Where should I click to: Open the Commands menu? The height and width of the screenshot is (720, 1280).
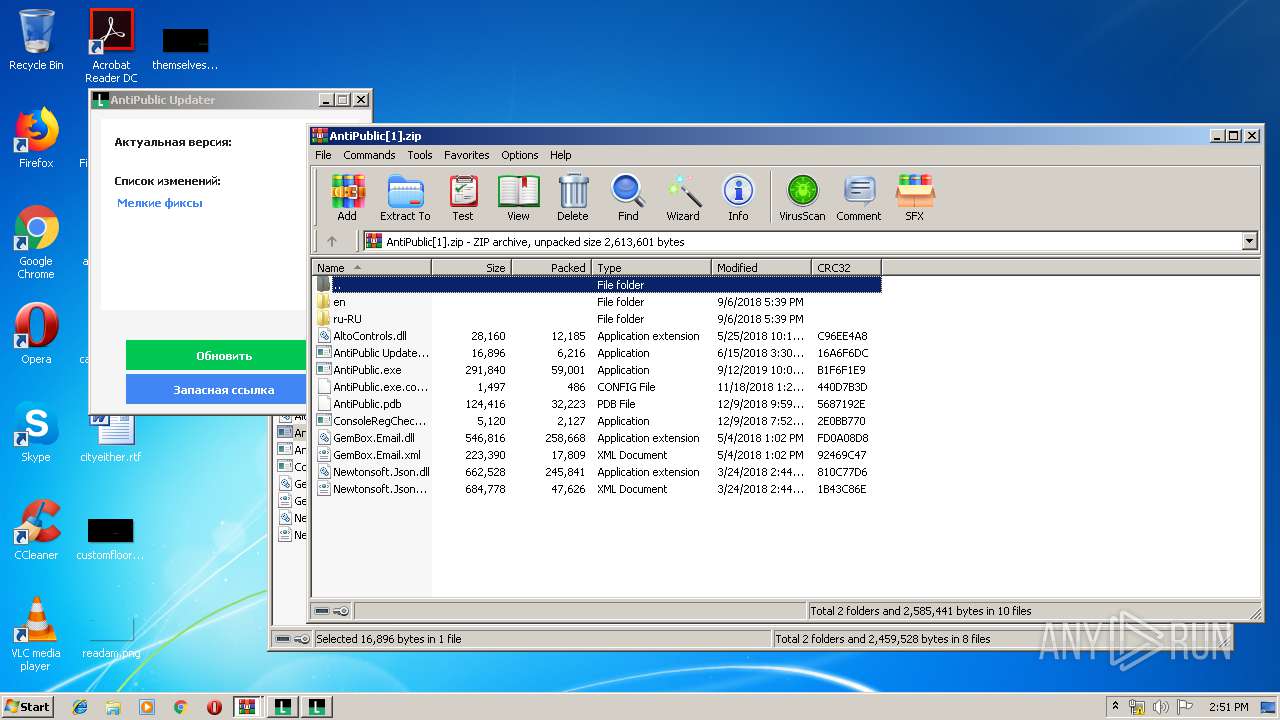tap(369, 155)
